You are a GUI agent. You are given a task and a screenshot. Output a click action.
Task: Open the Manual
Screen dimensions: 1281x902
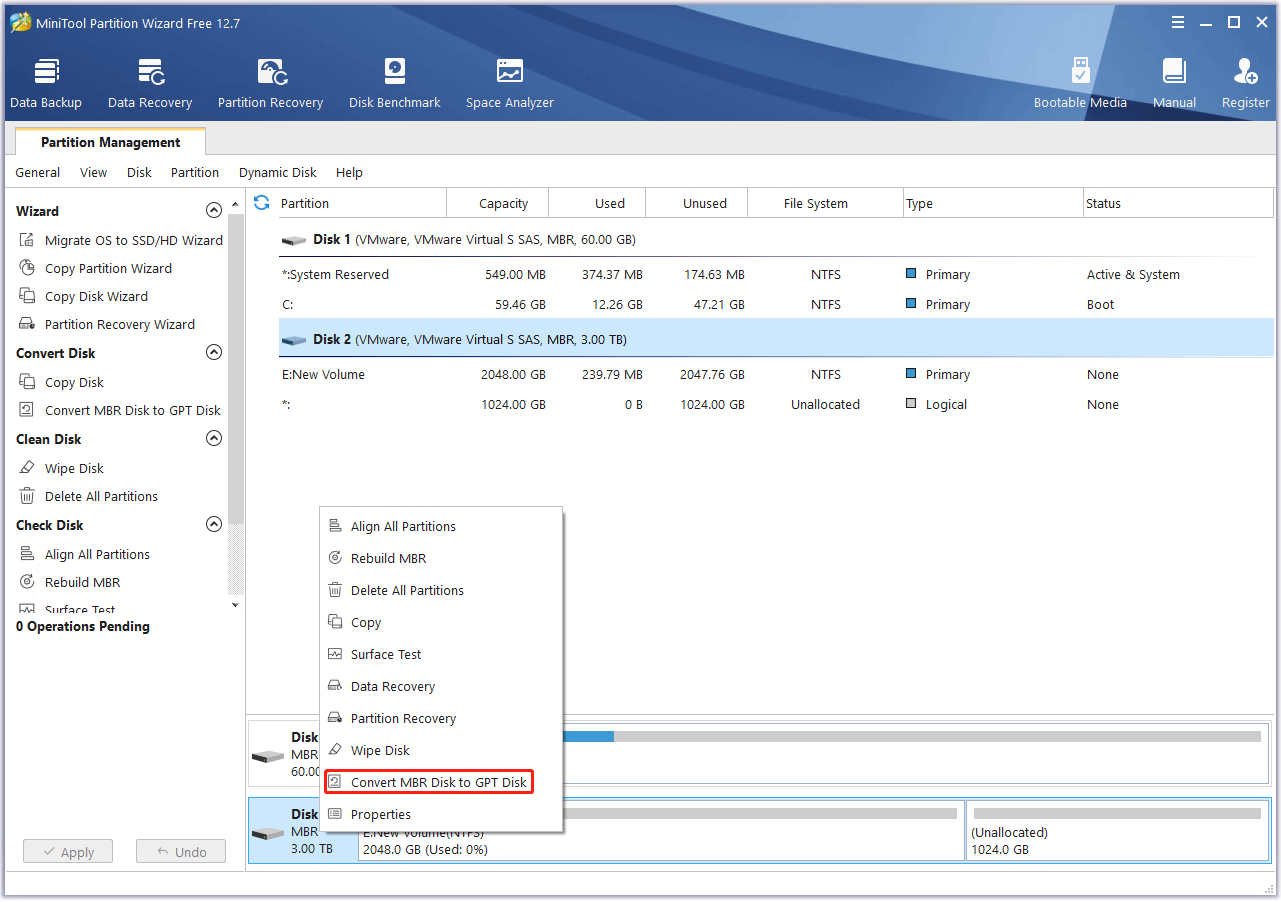1174,84
